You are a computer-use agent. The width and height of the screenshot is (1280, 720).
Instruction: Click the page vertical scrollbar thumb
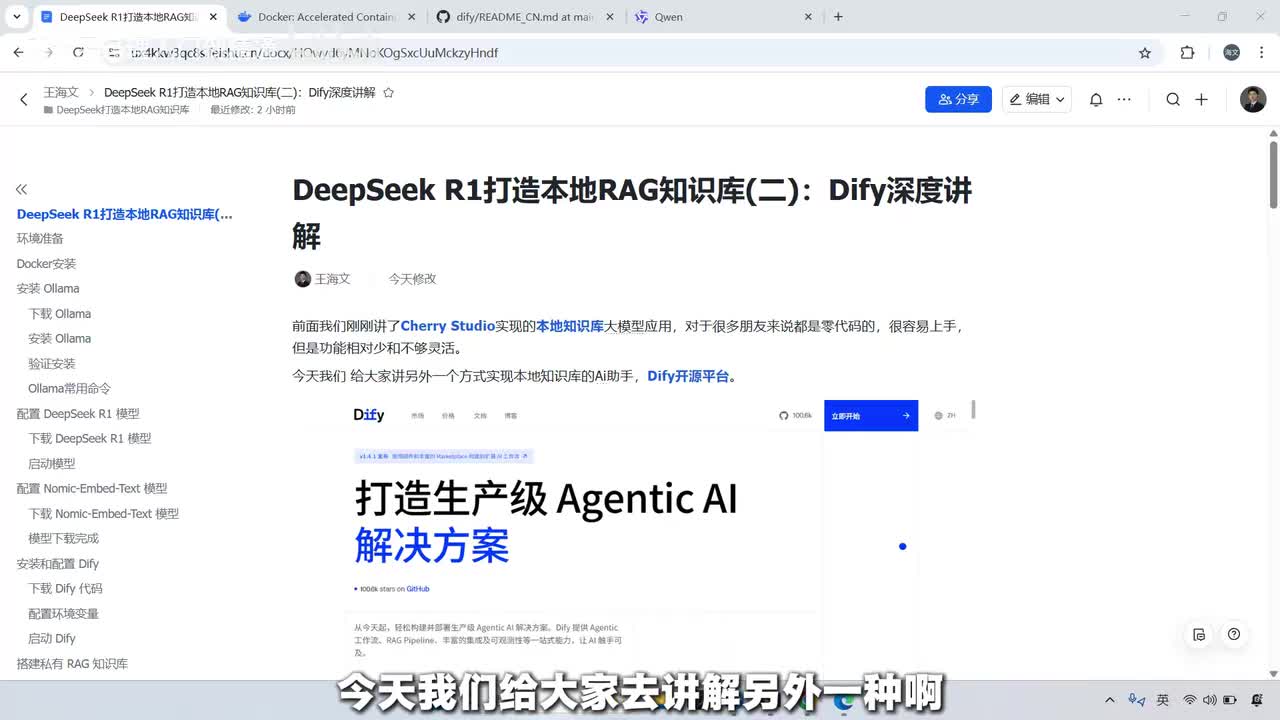tap(1273, 175)
